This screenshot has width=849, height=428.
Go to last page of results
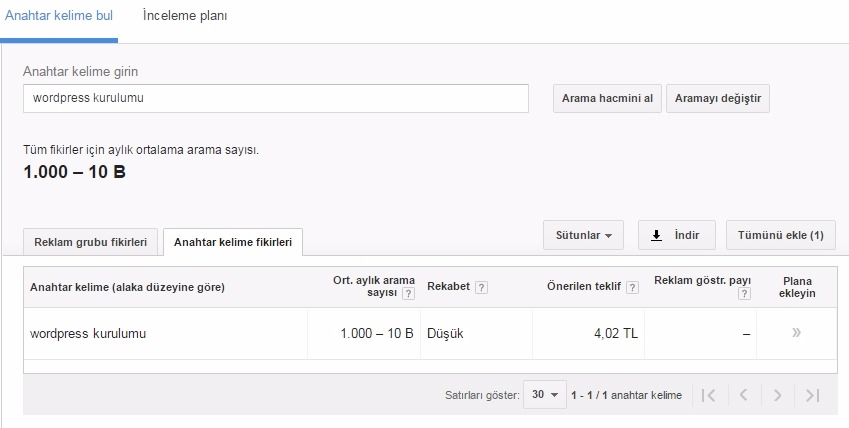(x=812, y=395)
